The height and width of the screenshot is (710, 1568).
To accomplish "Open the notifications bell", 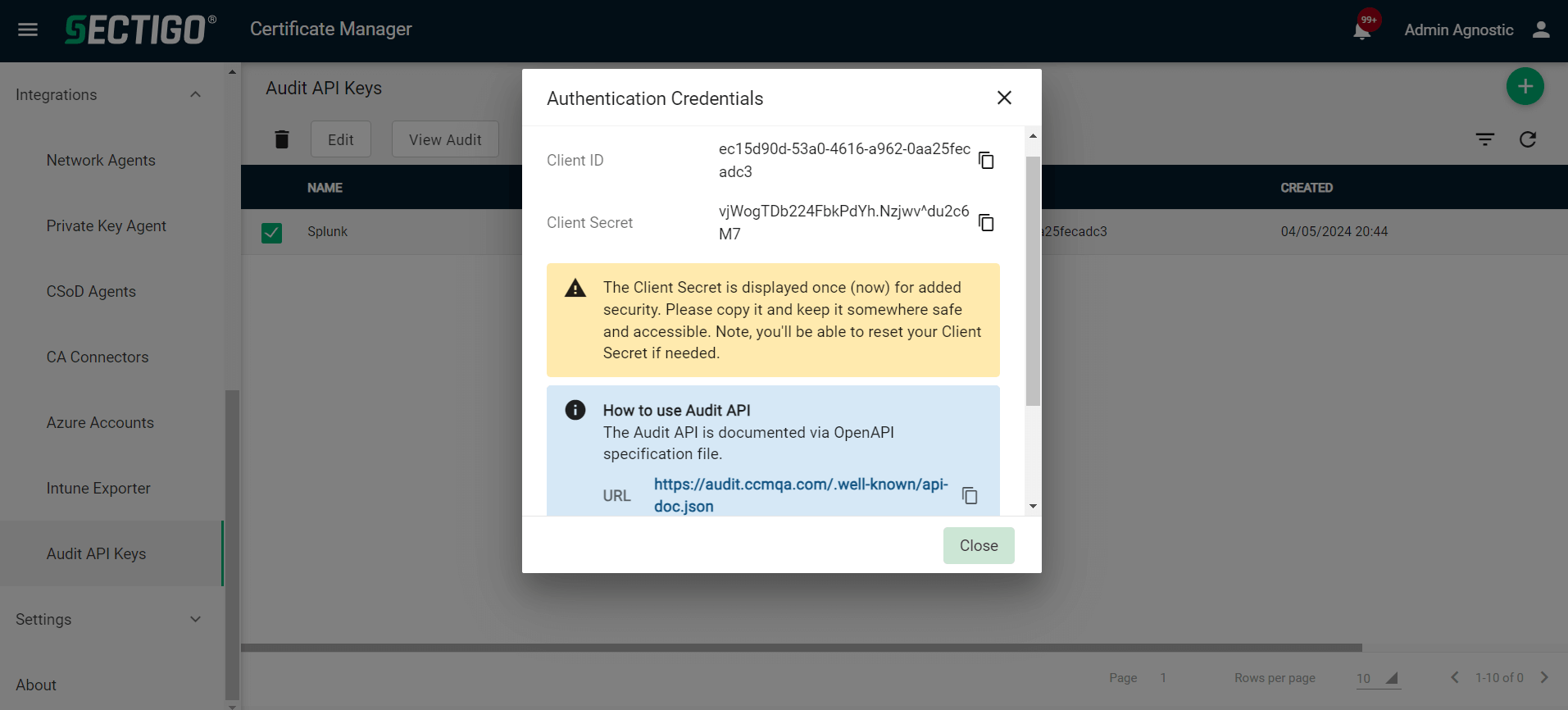I will (1362, 30).
